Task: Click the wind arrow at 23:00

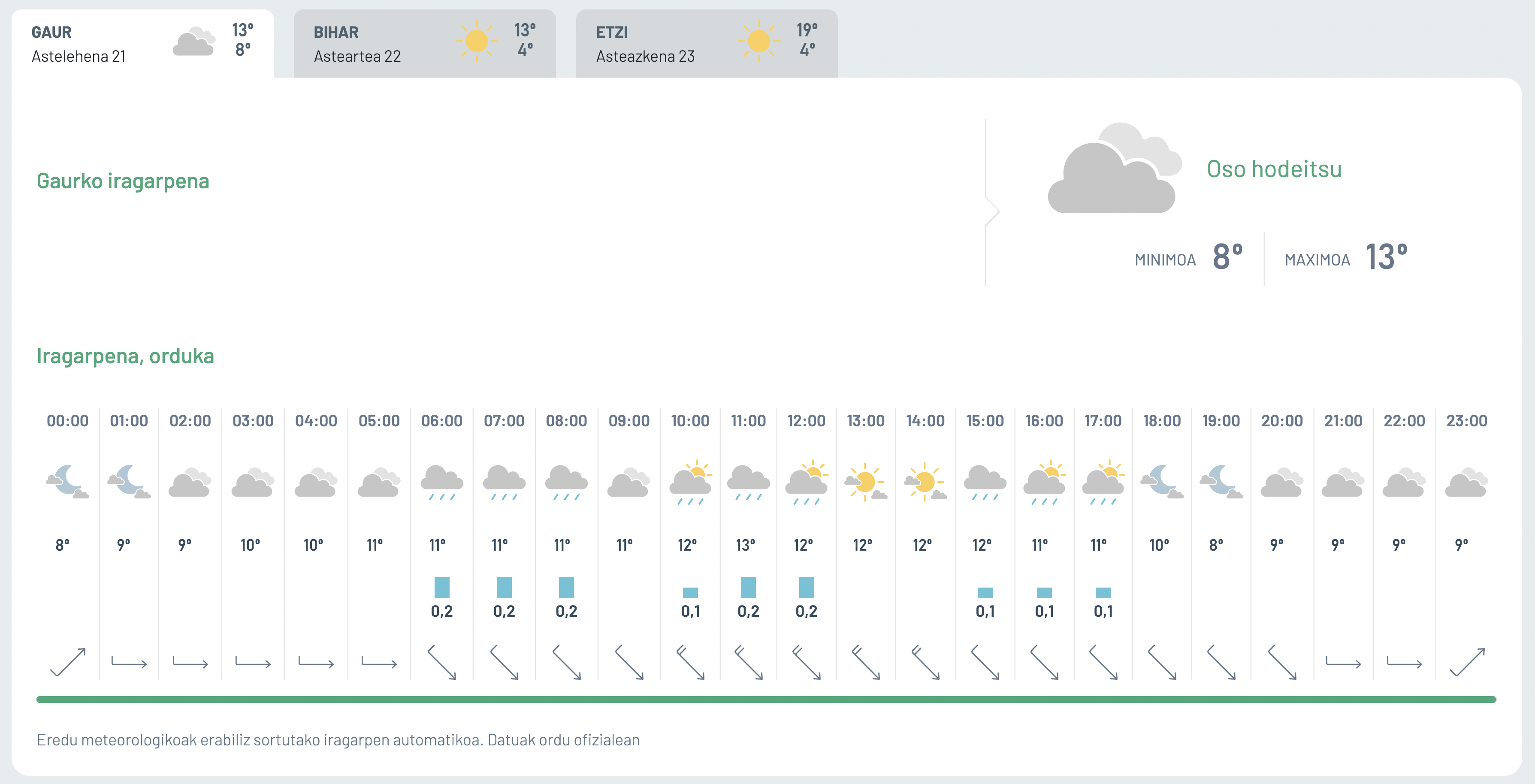Action: click(x=1466, y=662)
